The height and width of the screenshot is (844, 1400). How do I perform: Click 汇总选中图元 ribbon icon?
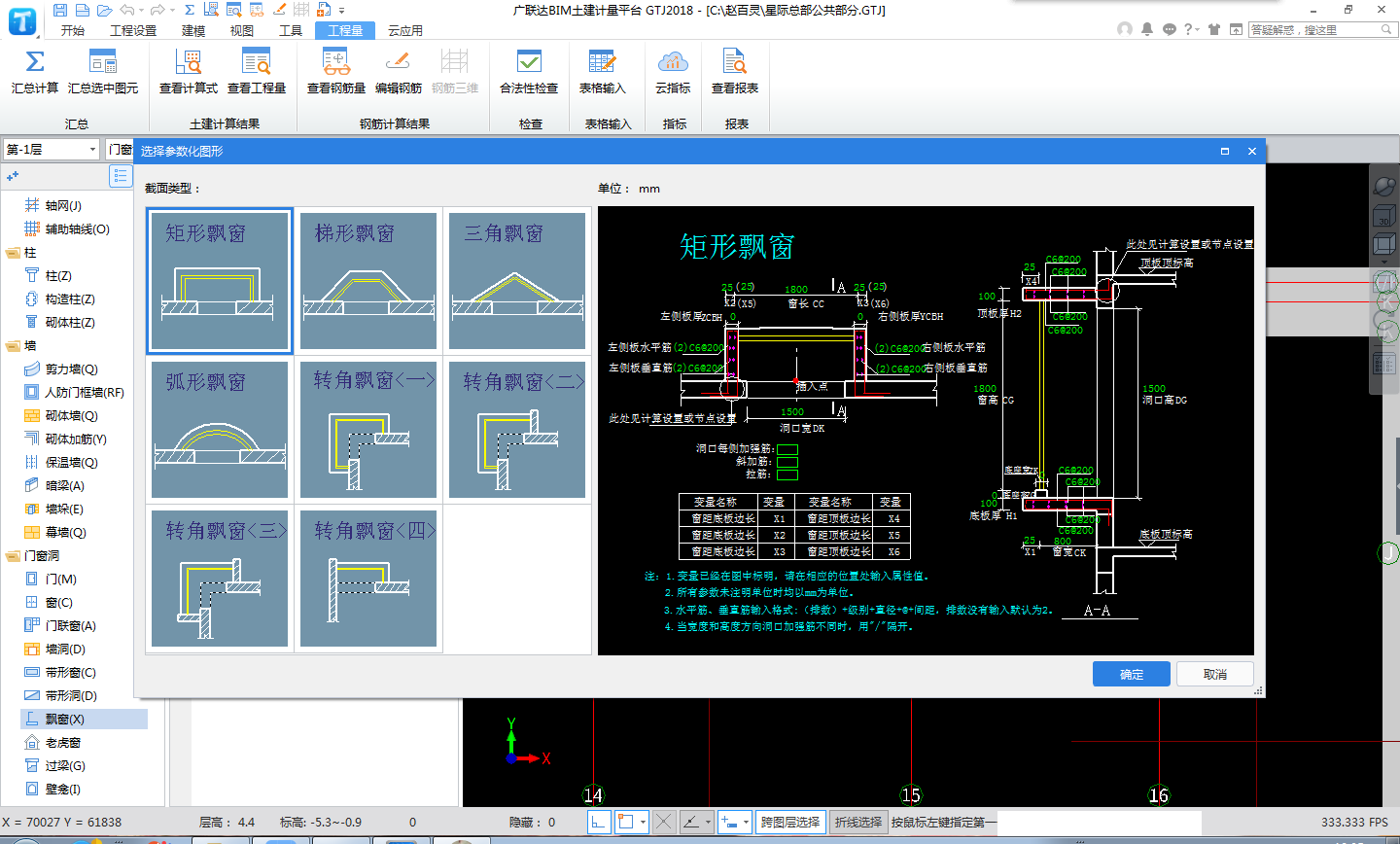103,62
